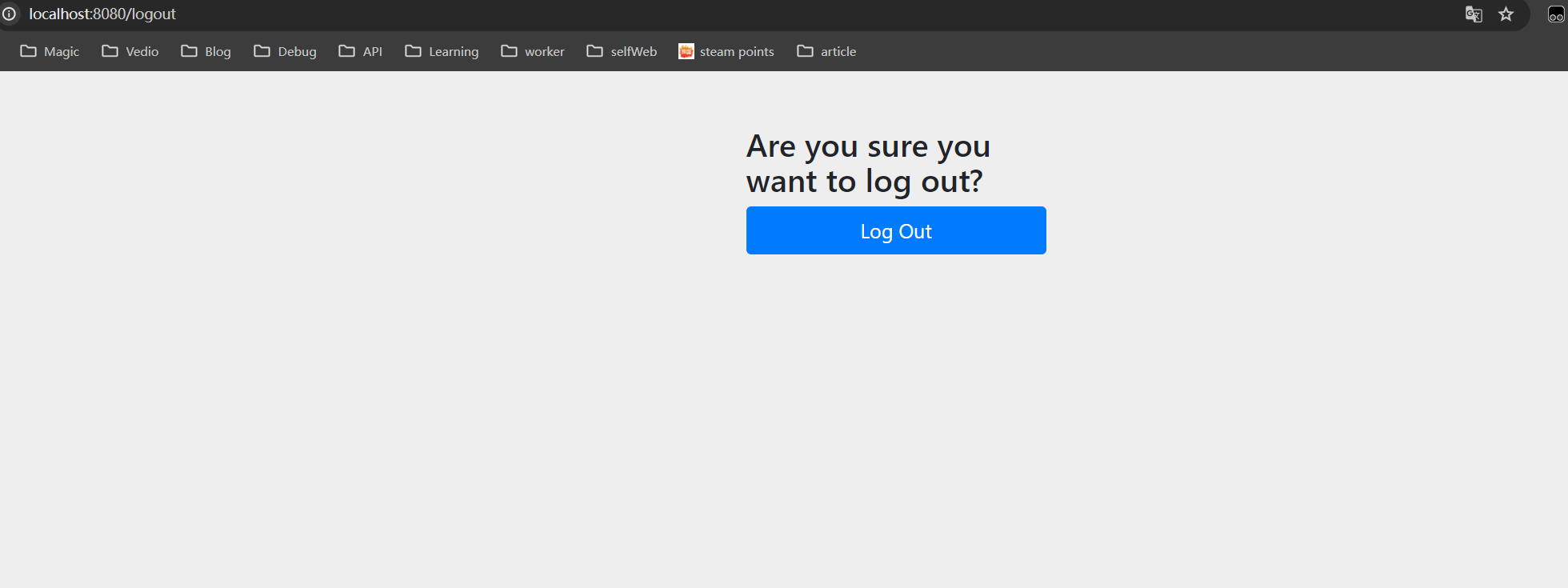The height and width of the screenshot is (588, 1568).
Task: Click the folder icon of selfWeb bookmark
Action: click(594, 51)
